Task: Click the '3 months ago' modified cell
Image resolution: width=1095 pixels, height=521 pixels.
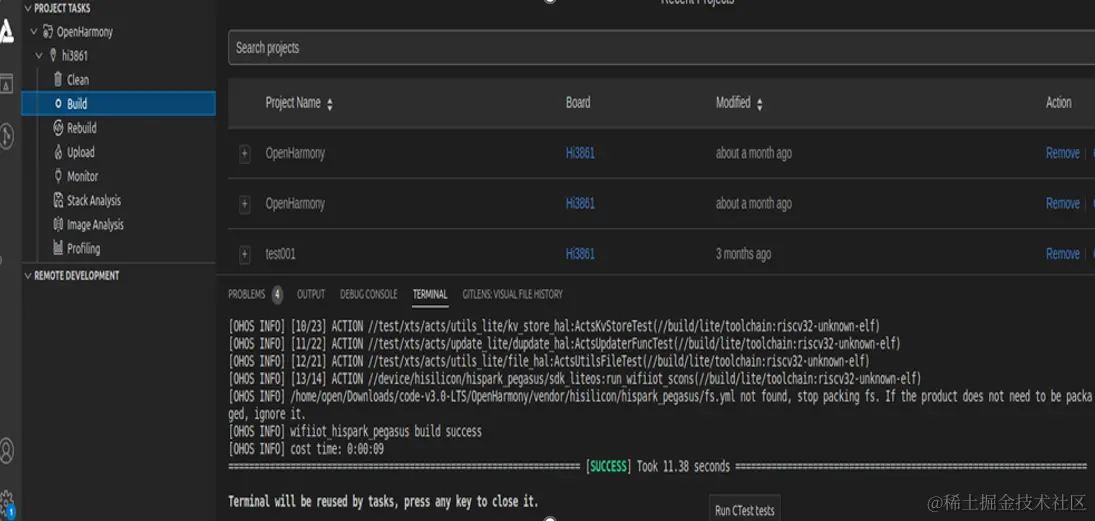Action: [743, 254]
